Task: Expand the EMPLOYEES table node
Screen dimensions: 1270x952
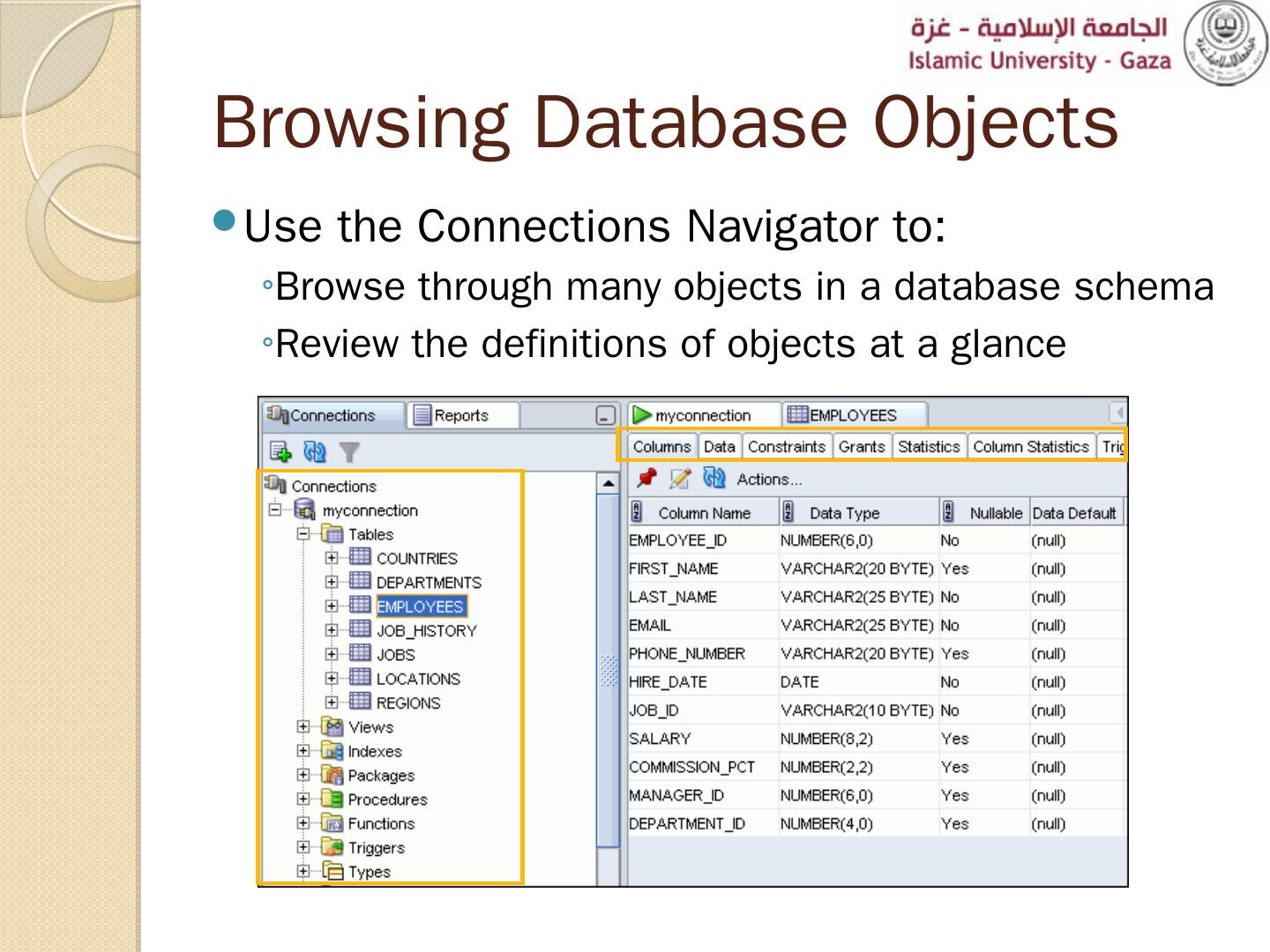Action: (332, 606)
